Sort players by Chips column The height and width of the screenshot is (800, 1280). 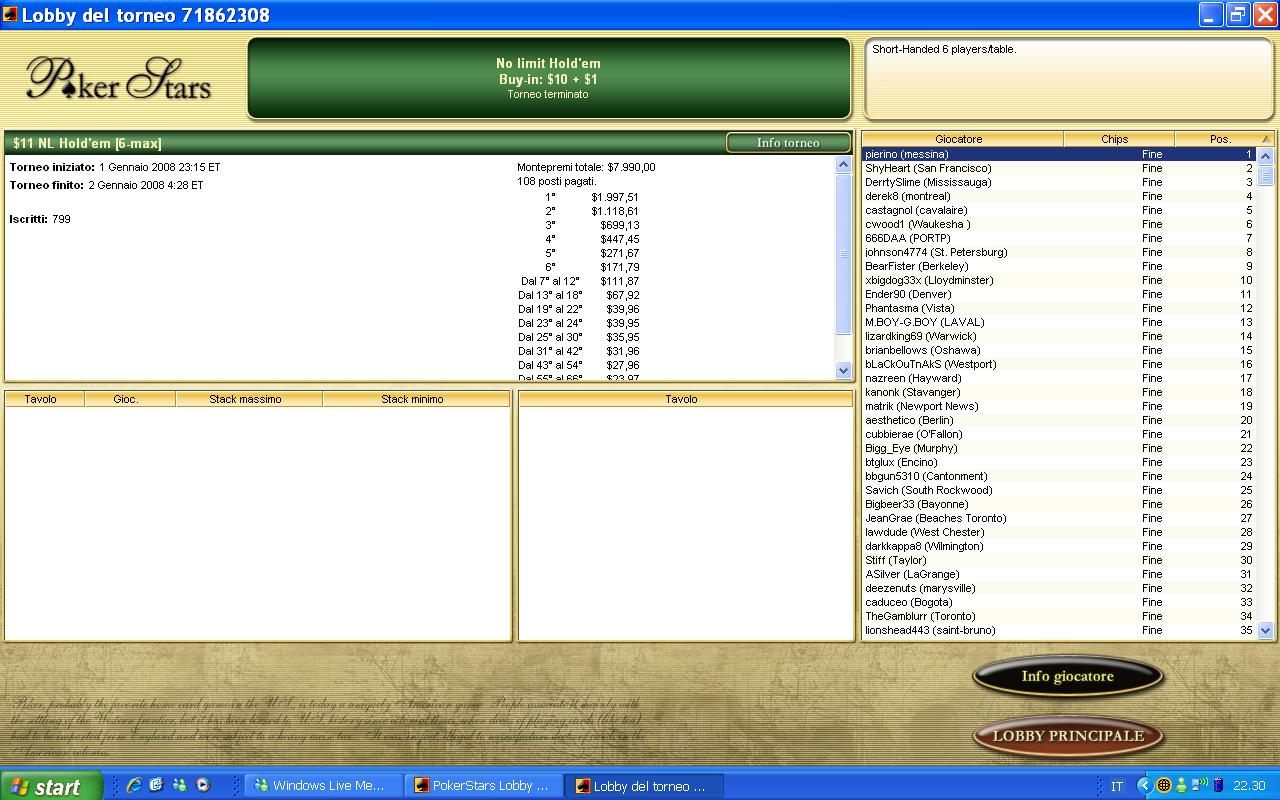(1119, 139)
